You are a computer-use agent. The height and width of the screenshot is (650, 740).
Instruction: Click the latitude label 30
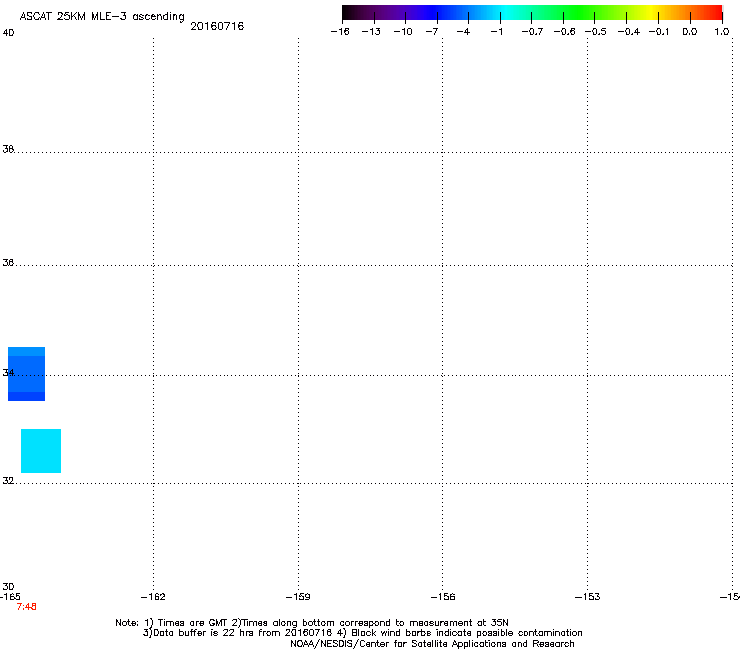(x=8, y=587)
